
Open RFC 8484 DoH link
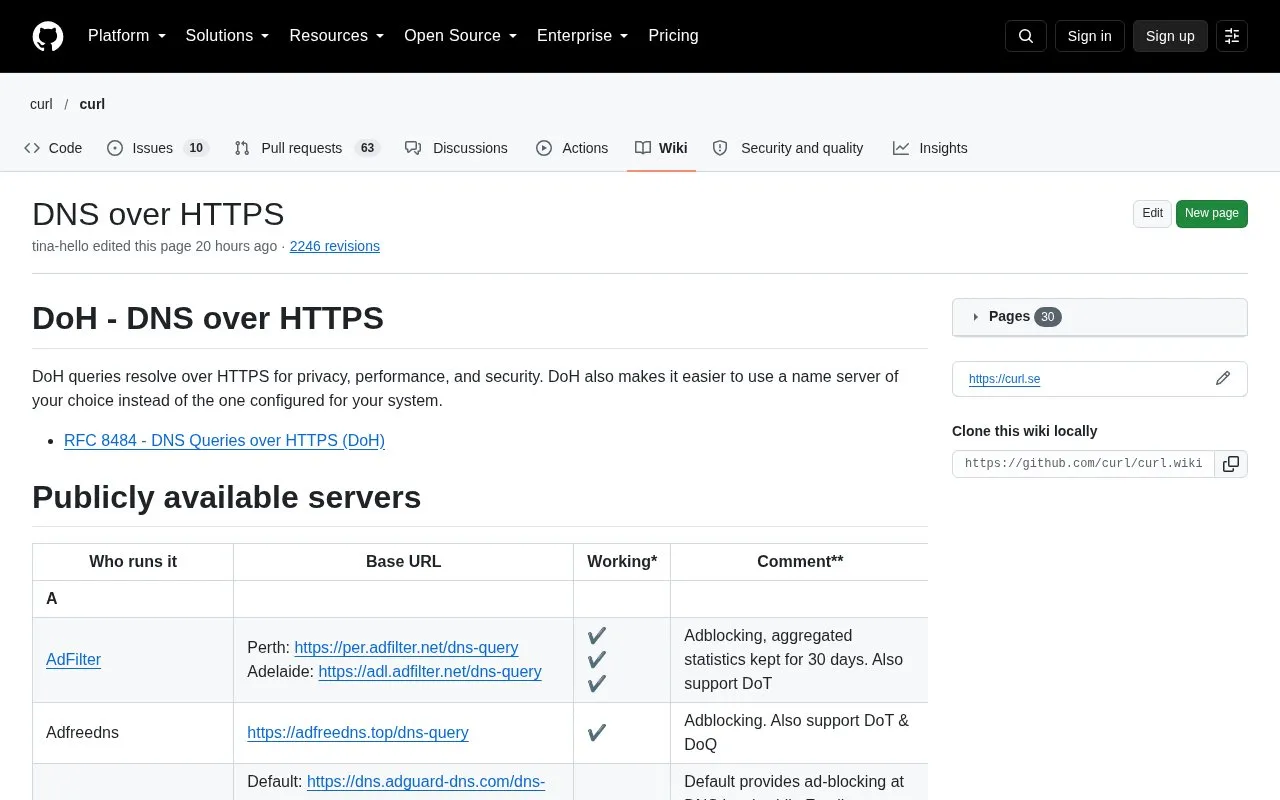point(224,440)
